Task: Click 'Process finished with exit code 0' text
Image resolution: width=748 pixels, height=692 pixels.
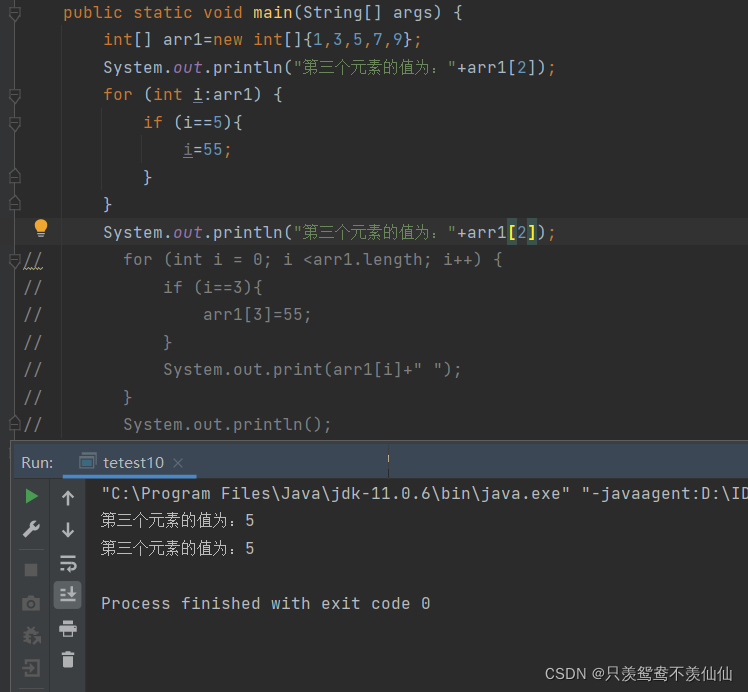Action: (x=266, y=604)
